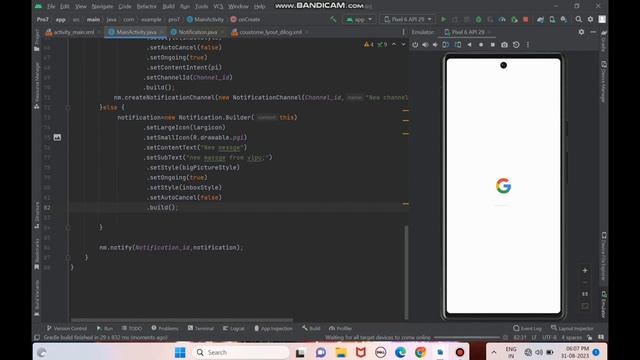Image resolution: width=640 pixels, height=360 pixels.
Task: Click the Windows taskbar Search box
Action: point(241,352)
